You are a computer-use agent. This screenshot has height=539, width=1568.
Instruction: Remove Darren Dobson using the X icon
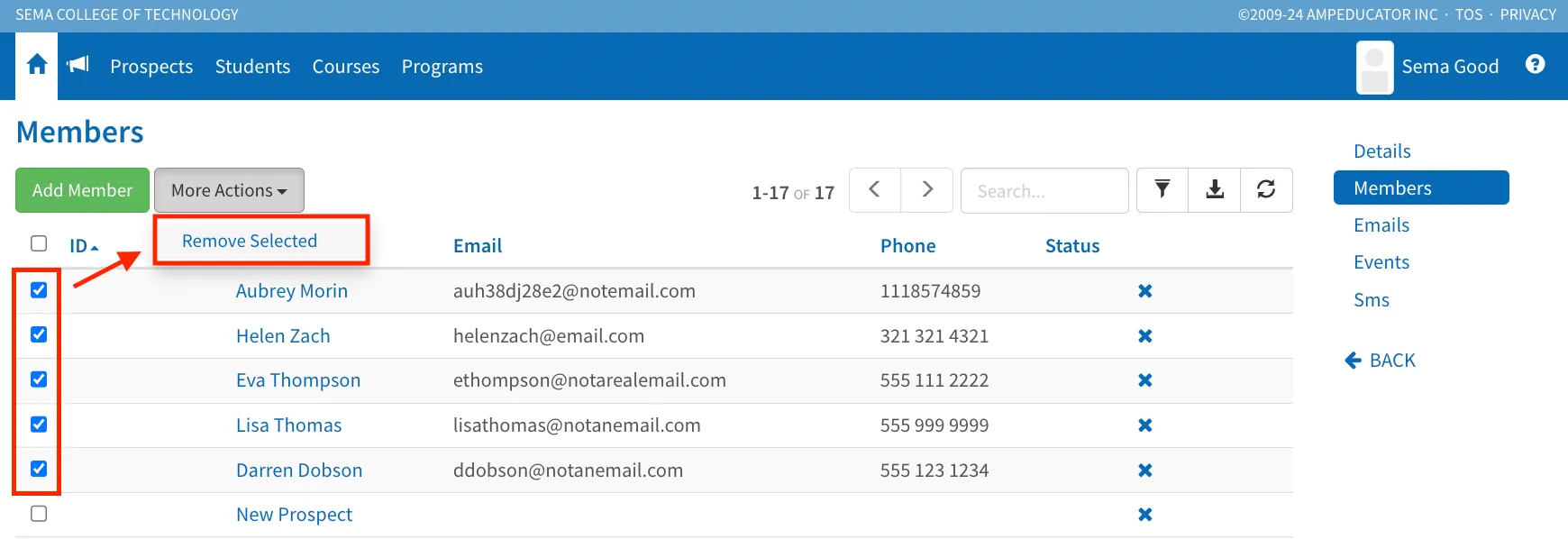coord(1145,470)
